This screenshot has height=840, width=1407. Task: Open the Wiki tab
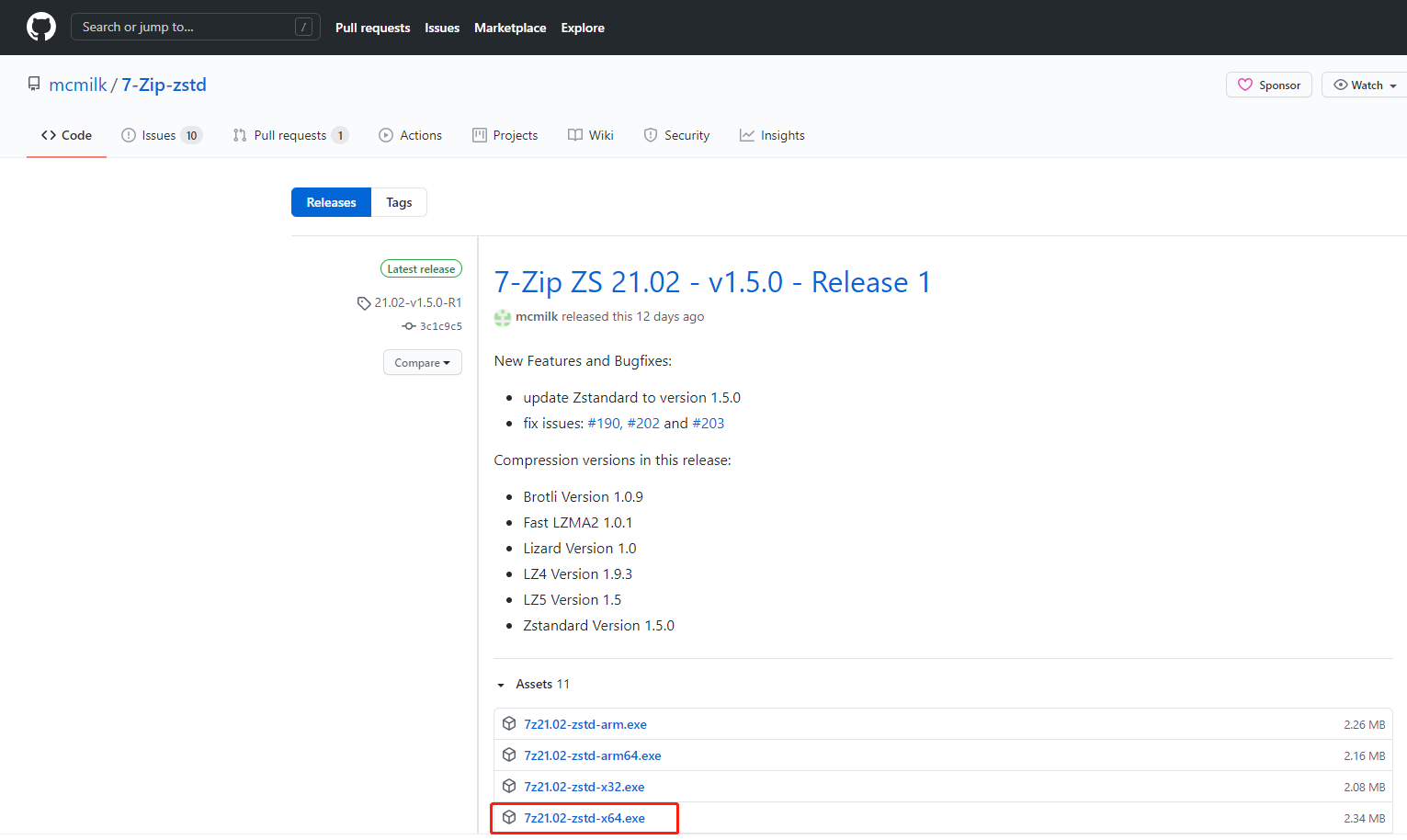tap(590, 135)
